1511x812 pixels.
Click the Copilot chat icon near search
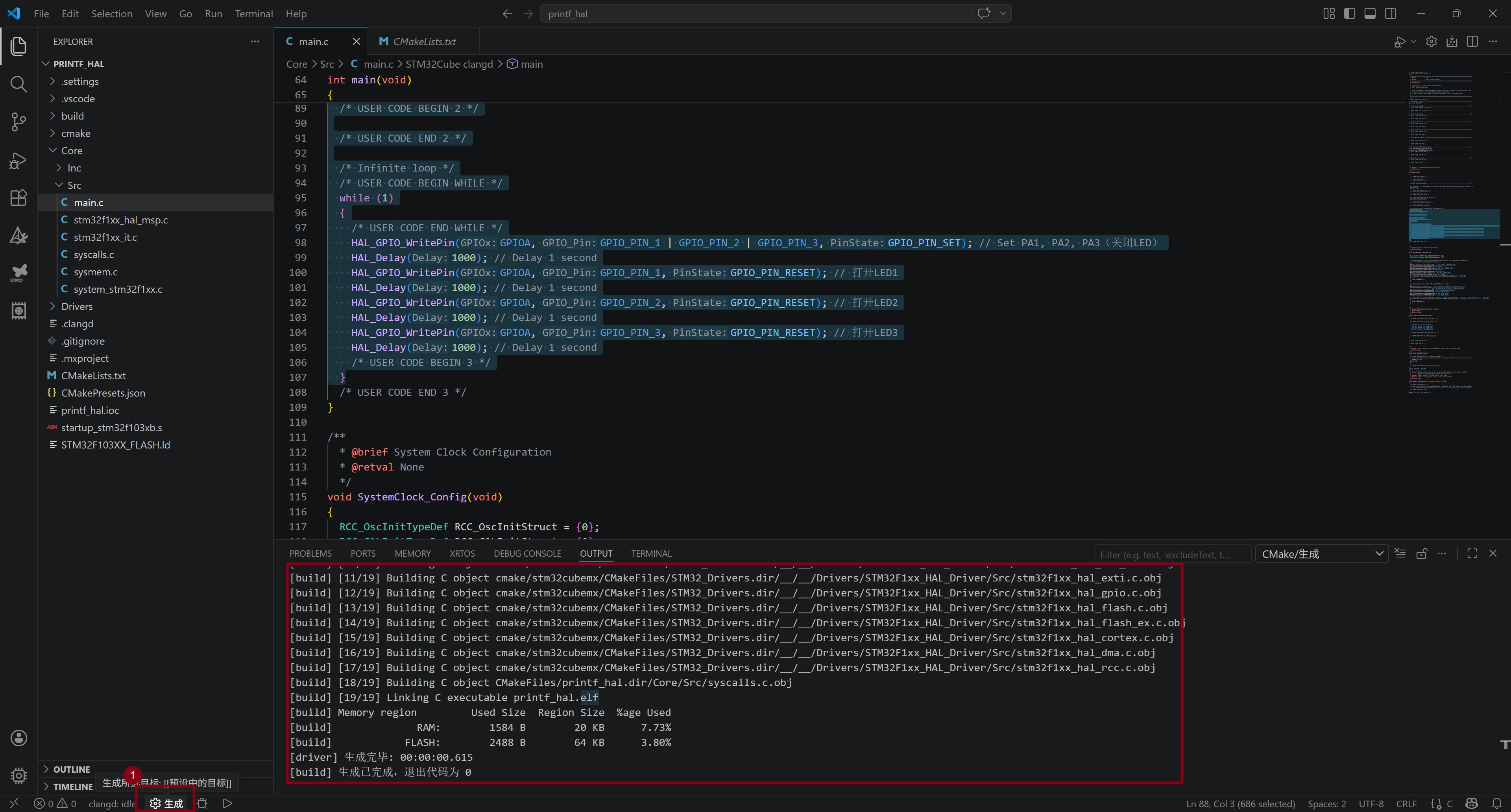point(984,13)
